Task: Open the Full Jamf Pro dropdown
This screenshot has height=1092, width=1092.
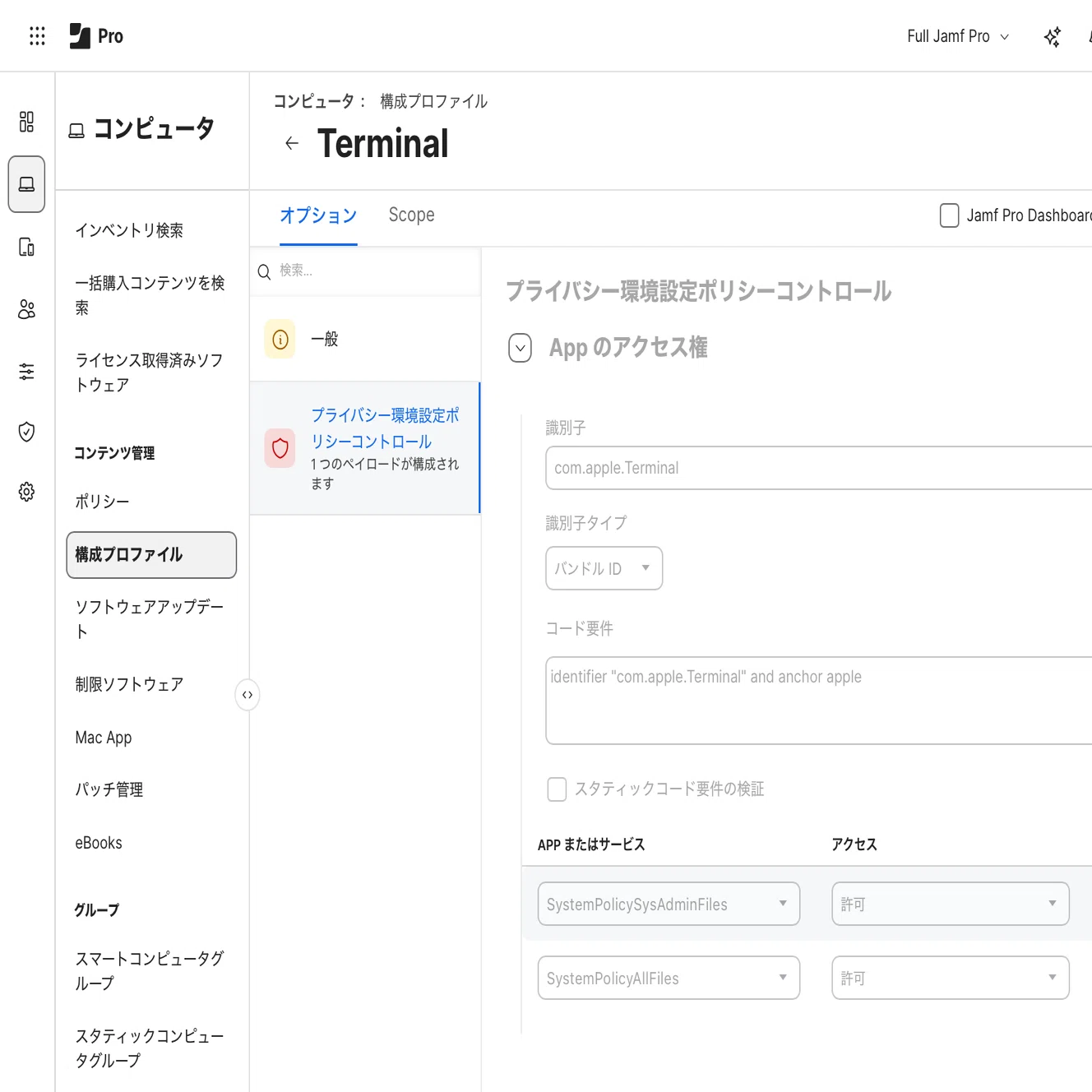Action: pos(958,36)
